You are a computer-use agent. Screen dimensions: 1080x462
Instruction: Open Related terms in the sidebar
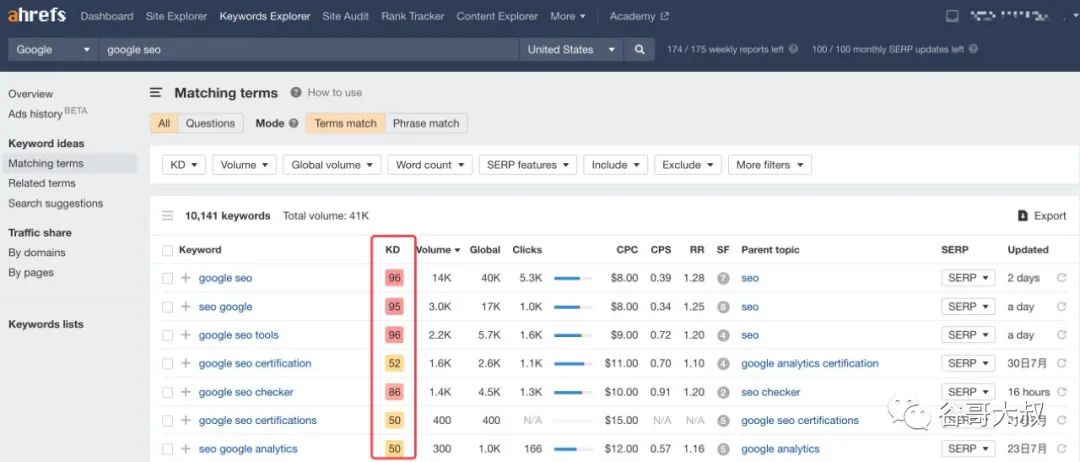[42, 183]
